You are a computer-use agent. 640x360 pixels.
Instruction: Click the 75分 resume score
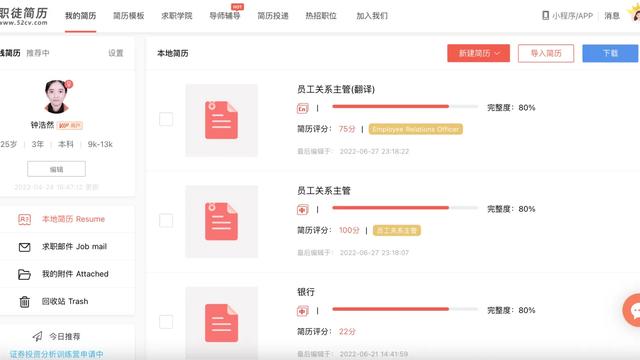[347, 129]
